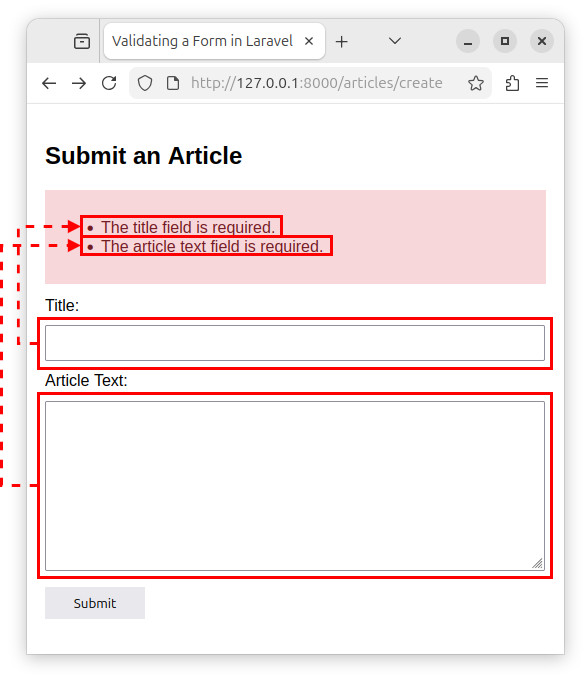Viewport: 586px width, 679px height.
Task: Open the hamburger application menu
Action: click(542, 83)
